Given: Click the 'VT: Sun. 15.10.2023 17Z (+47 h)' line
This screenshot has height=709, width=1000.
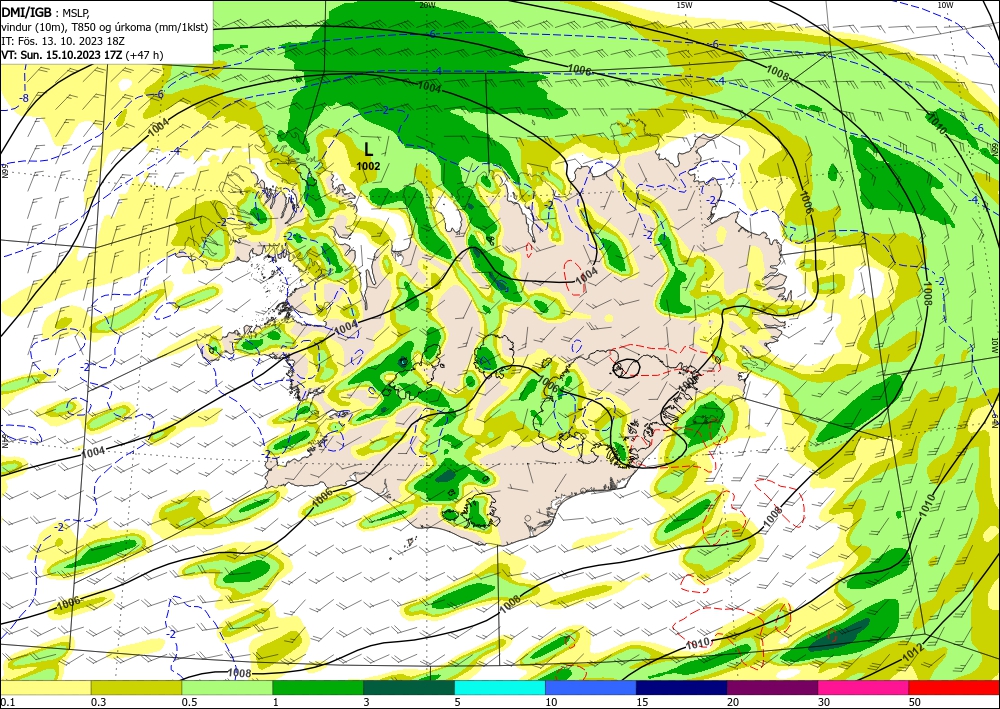Looking at the screenshot, I should [82, 55].
